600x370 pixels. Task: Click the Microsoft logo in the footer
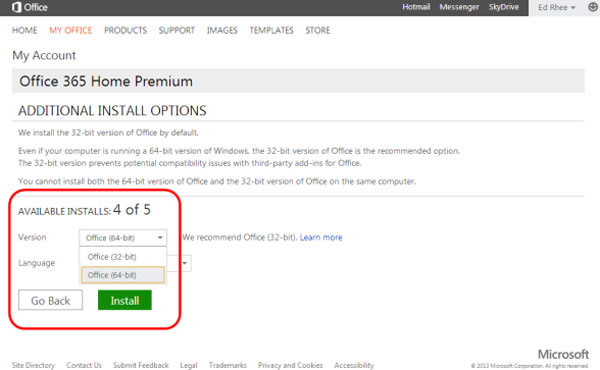point(563,354)
